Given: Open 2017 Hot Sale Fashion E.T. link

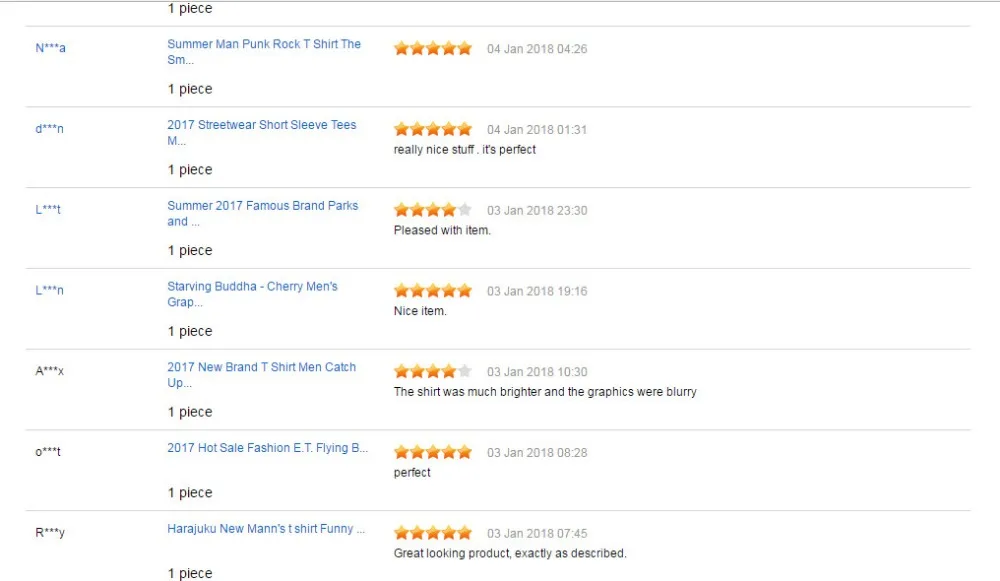Looking at the screenshot, I should tap(268, 448).
